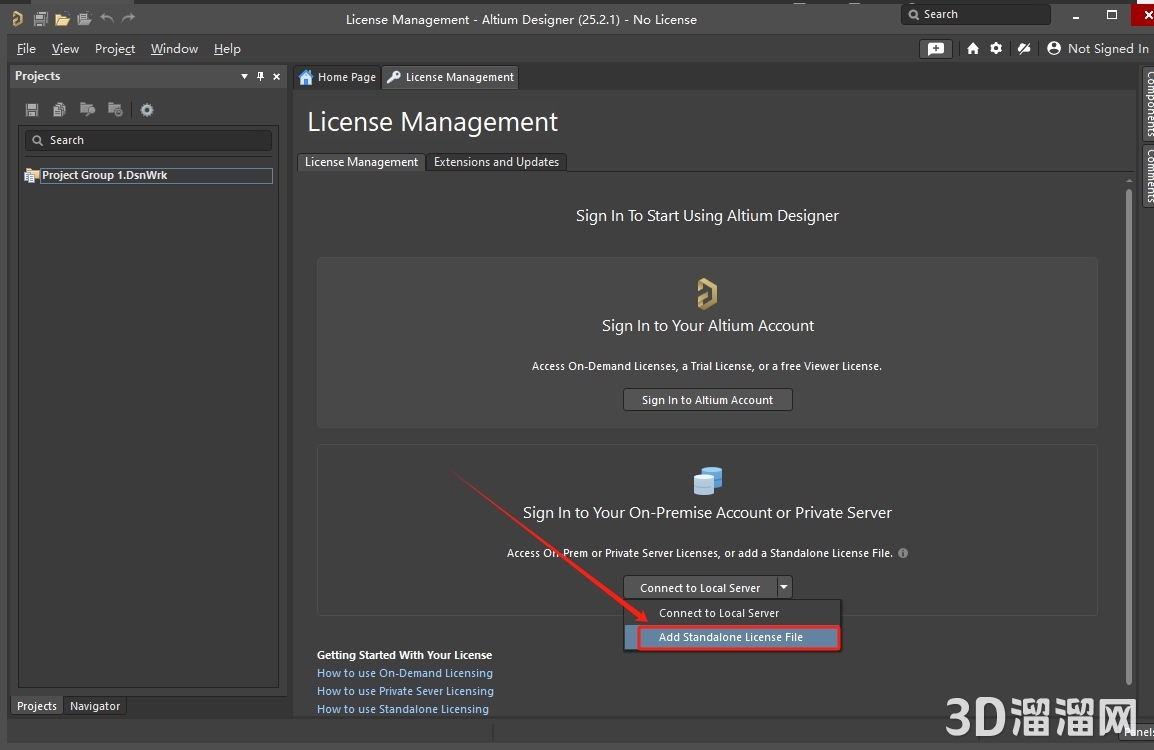Click the Undo arrow in title bar
1154x750 pixels.
107,18
